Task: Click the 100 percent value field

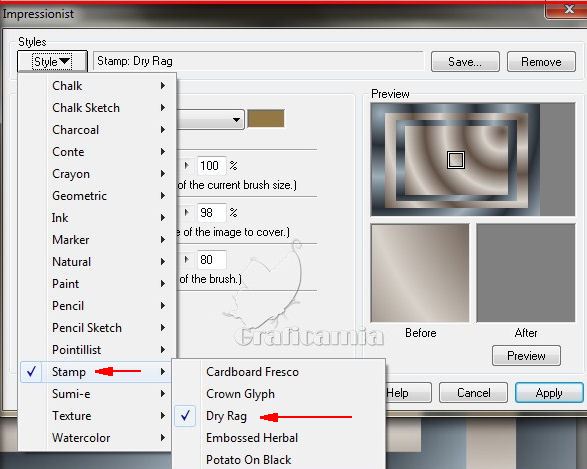Action: (x=212, y=165)
